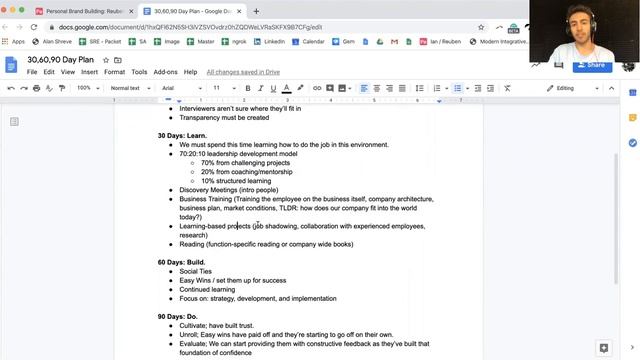Click the Undo icon in toolbar
Image resolution: width=640 pixels, height=360 pixels.
point(11,88)
